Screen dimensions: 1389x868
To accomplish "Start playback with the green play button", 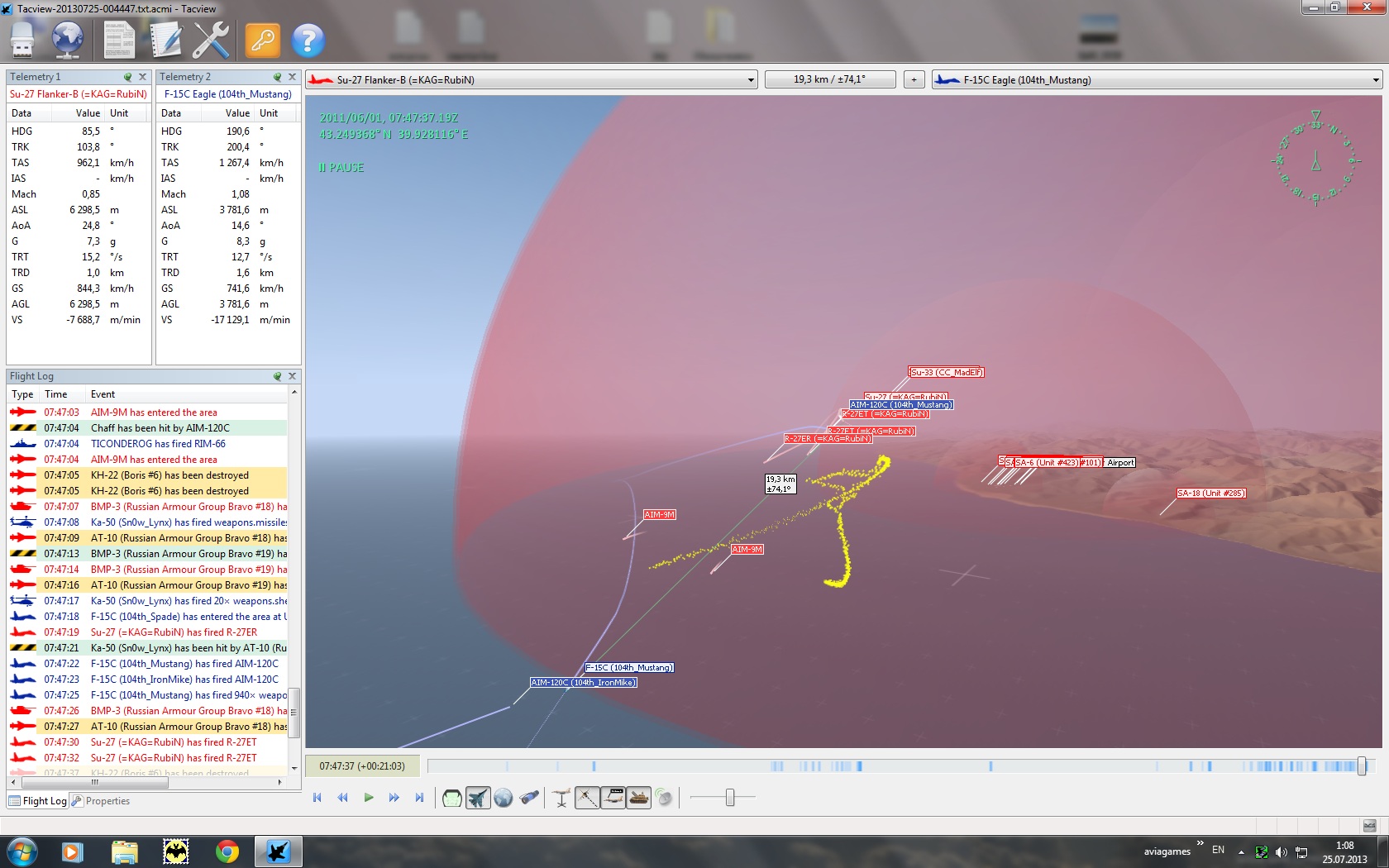I will click(x=369, y=798).
